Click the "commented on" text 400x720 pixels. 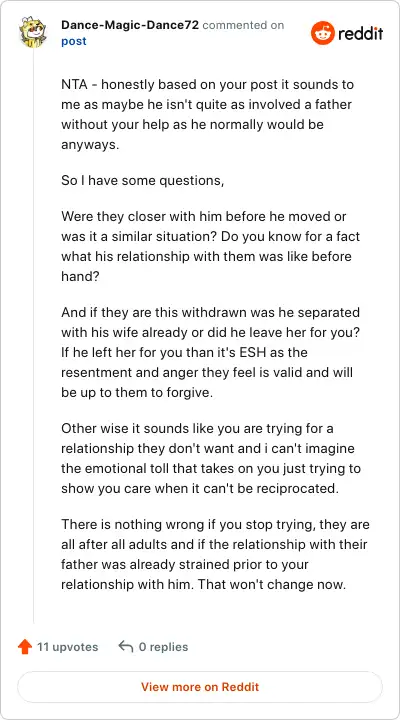243,25
